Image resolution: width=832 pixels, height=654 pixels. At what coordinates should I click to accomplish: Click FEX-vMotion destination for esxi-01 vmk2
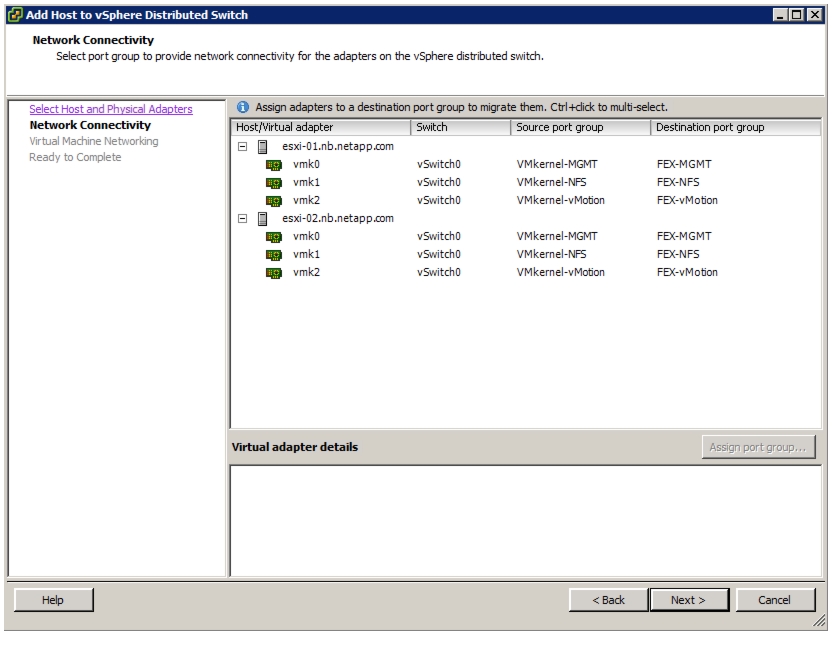coord(687,200)
